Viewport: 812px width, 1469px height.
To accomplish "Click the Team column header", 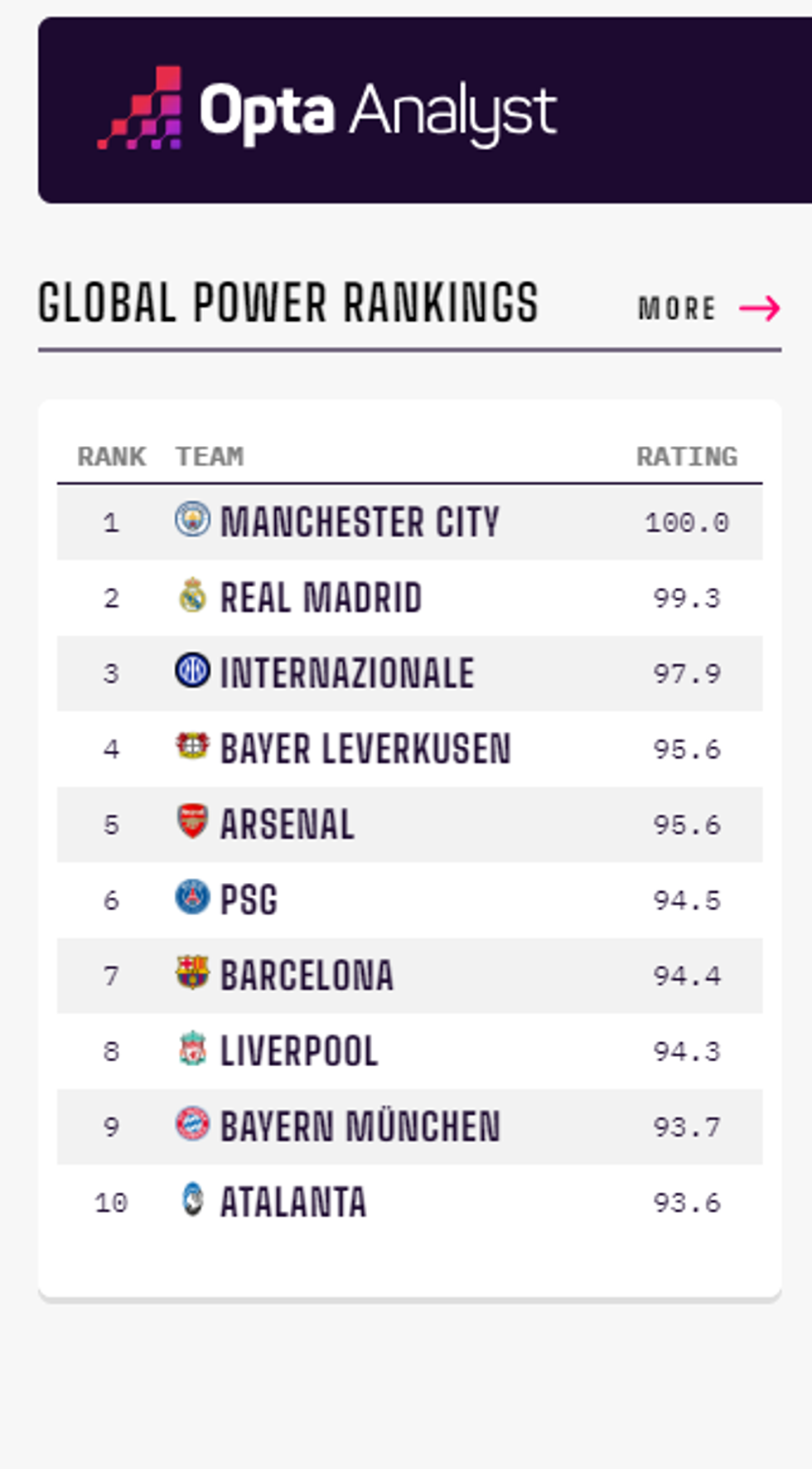I will (210, 457).
